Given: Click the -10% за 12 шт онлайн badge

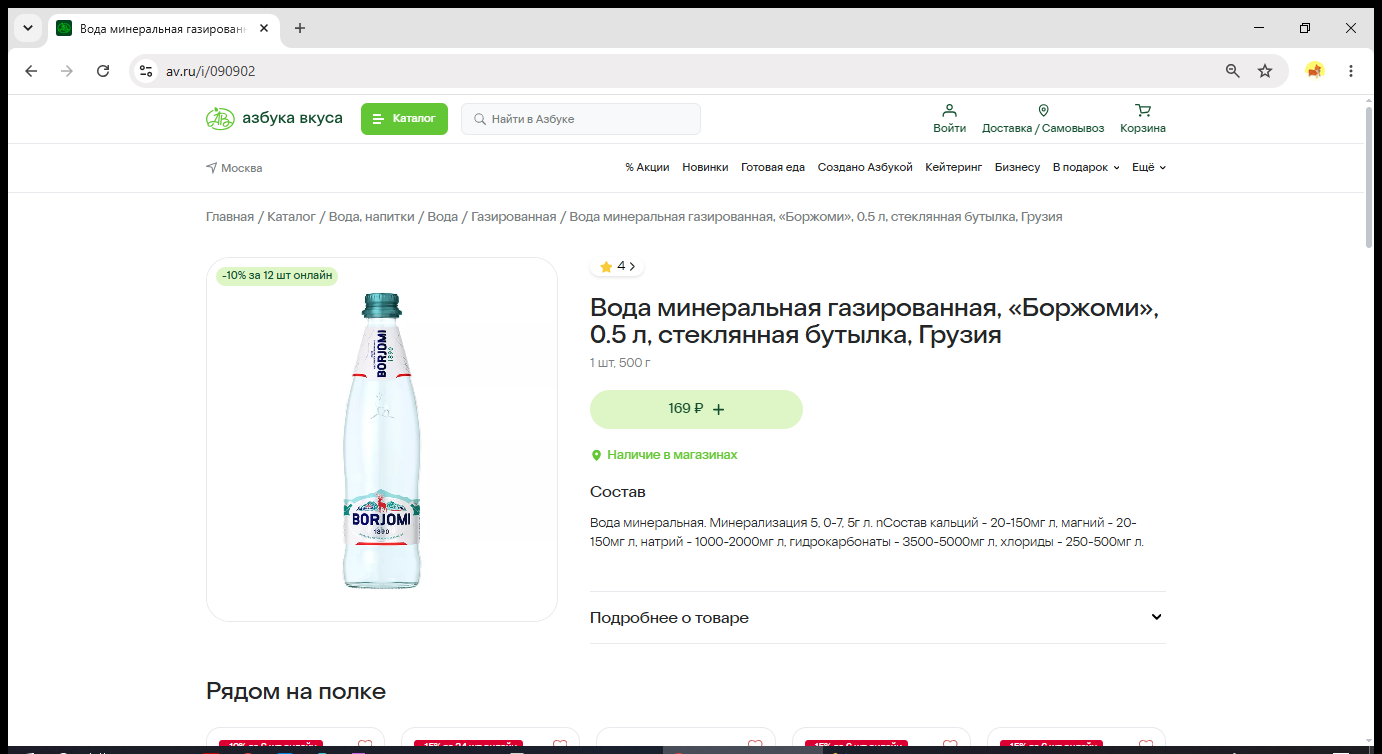Looking at the screenshot, I should click(x=277, y=276).
